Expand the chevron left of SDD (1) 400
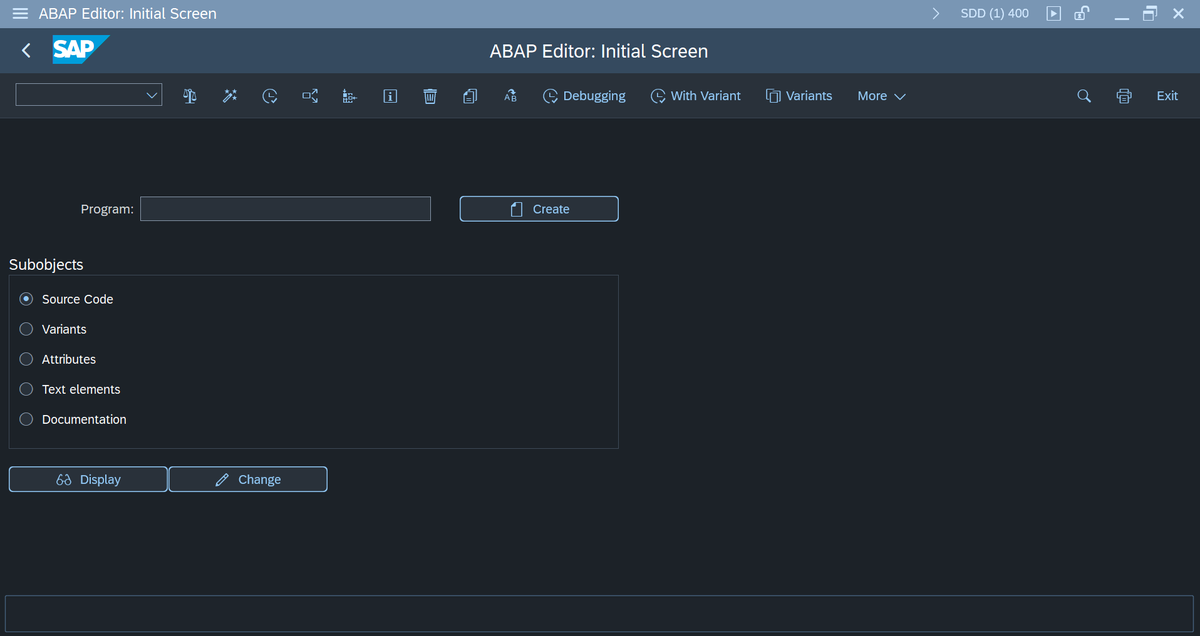The height and width of the screenshot is (636, 1200). coord(936,14)
